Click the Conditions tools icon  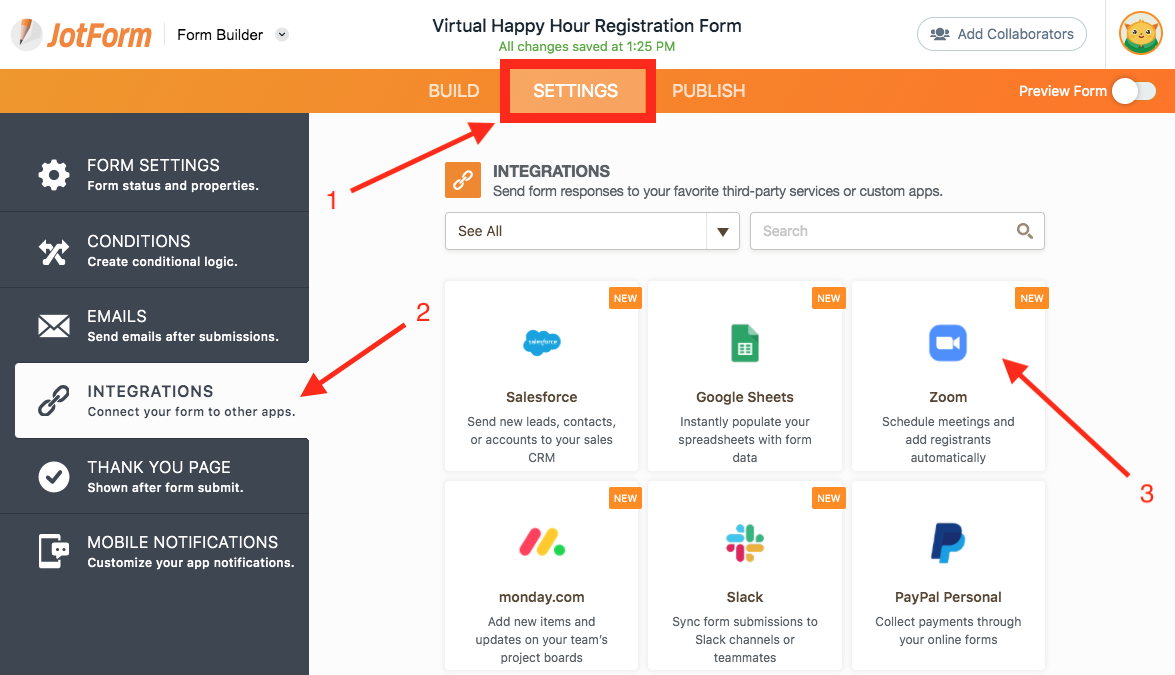(54, 252)
